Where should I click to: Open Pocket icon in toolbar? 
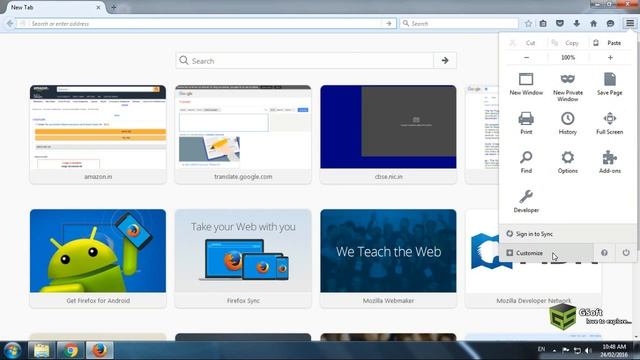click(x=560, y=24)
